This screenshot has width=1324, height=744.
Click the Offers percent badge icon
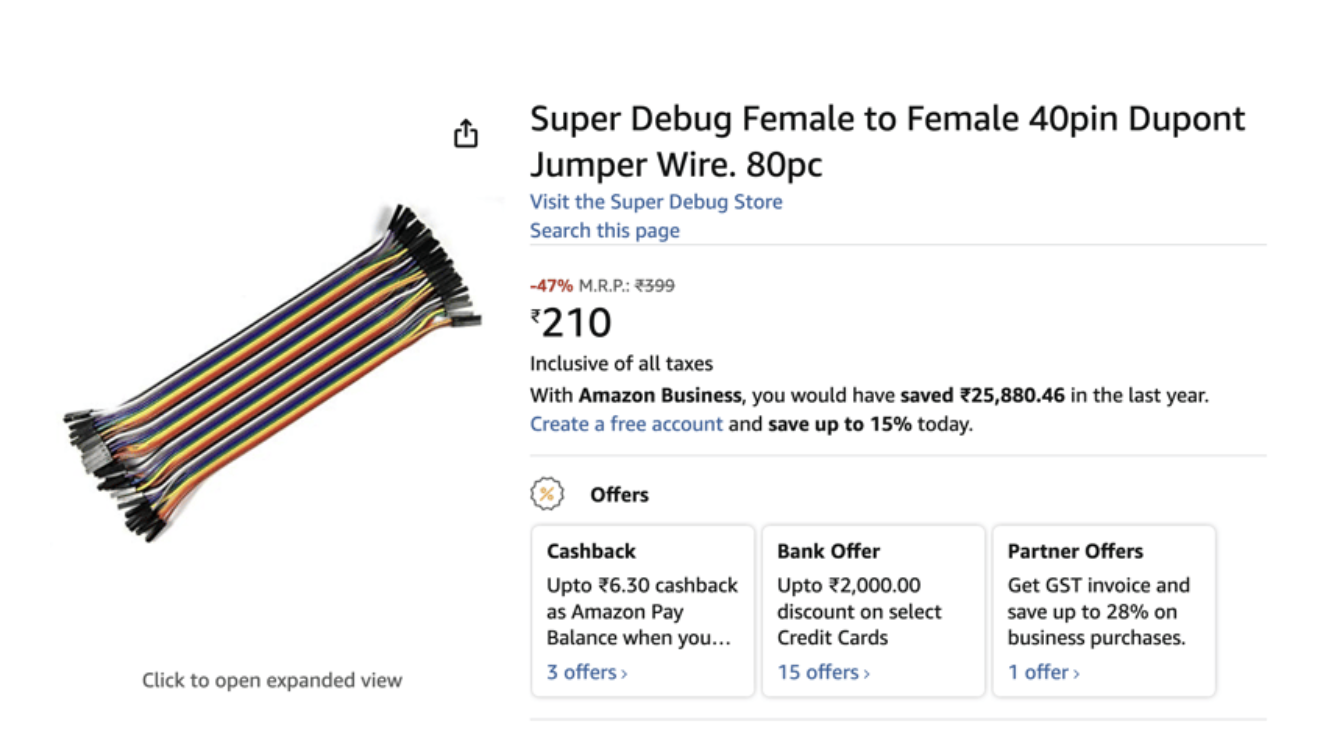coord(547,494)
